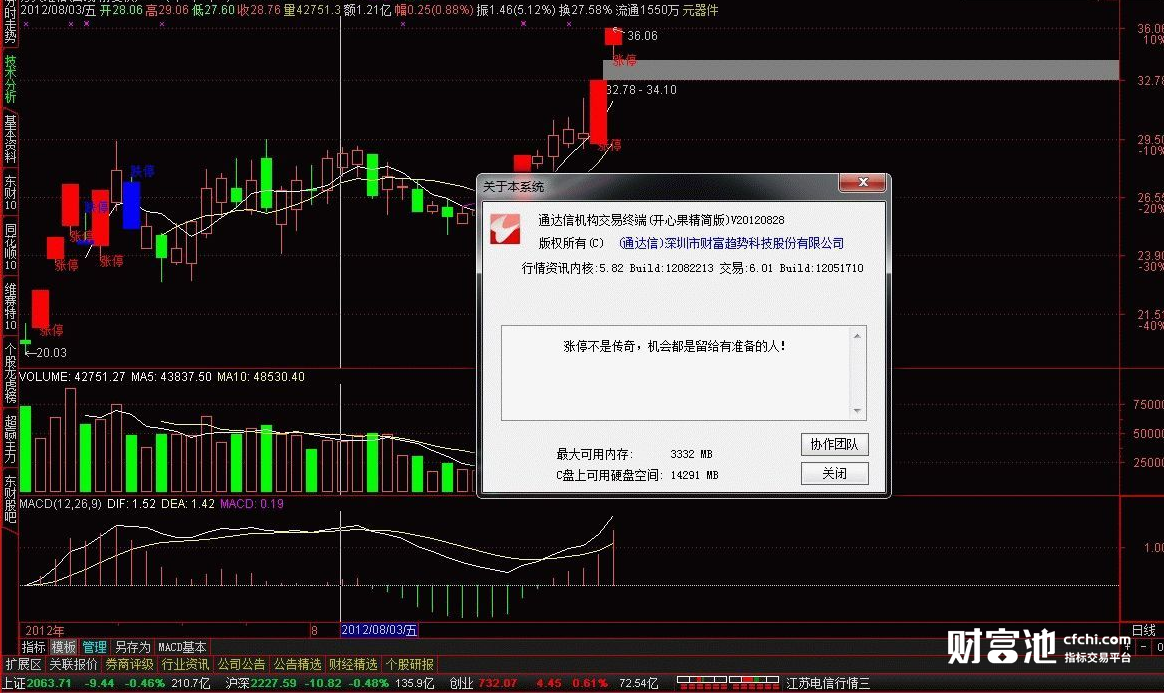Click the 张停不是传奇 message text area
Image resolution: width=1164 pixels, height=693 pixels.
pyautogui.click(x=675, y=346)
